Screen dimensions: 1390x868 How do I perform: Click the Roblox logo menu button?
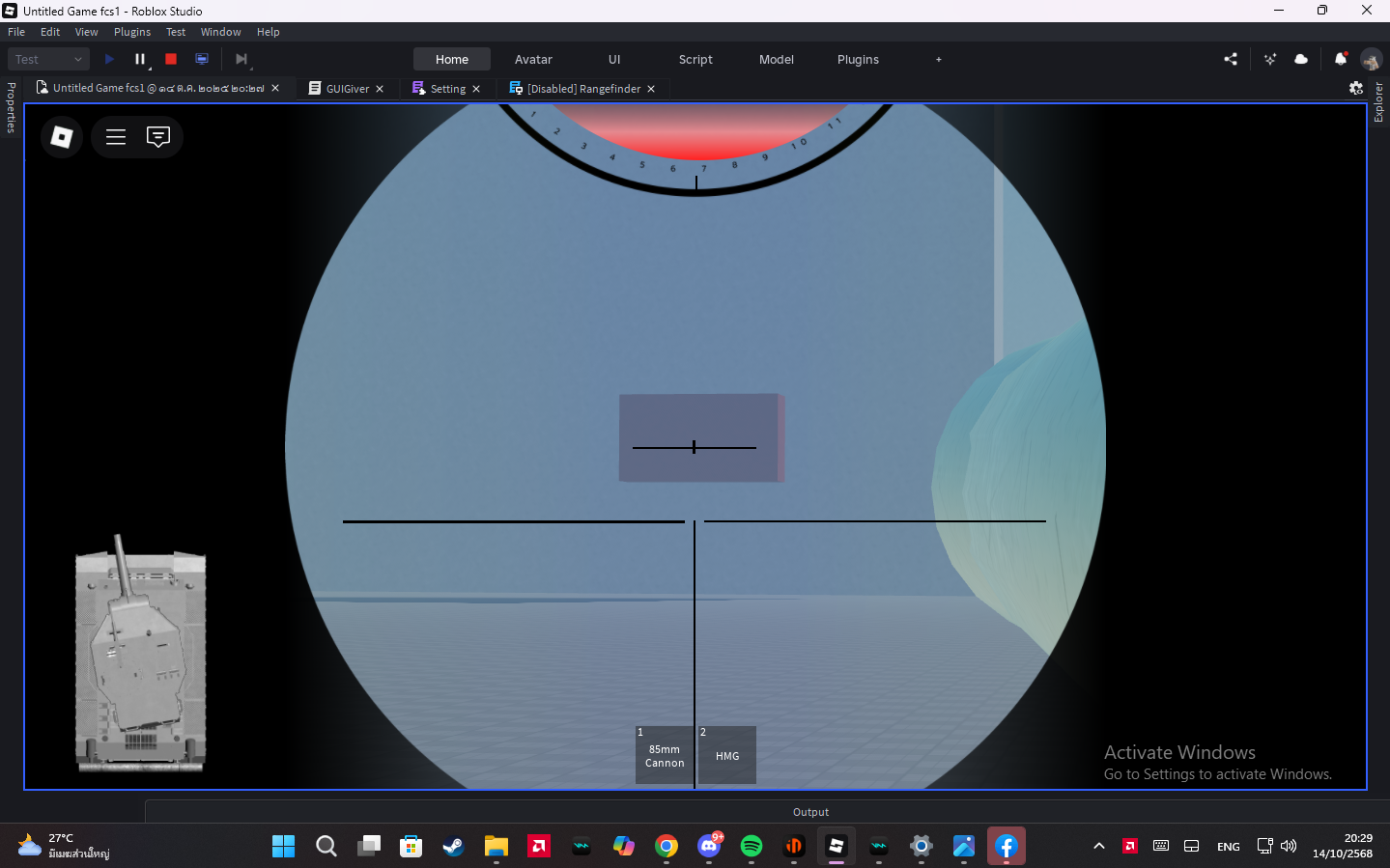(x=62, y=137)
